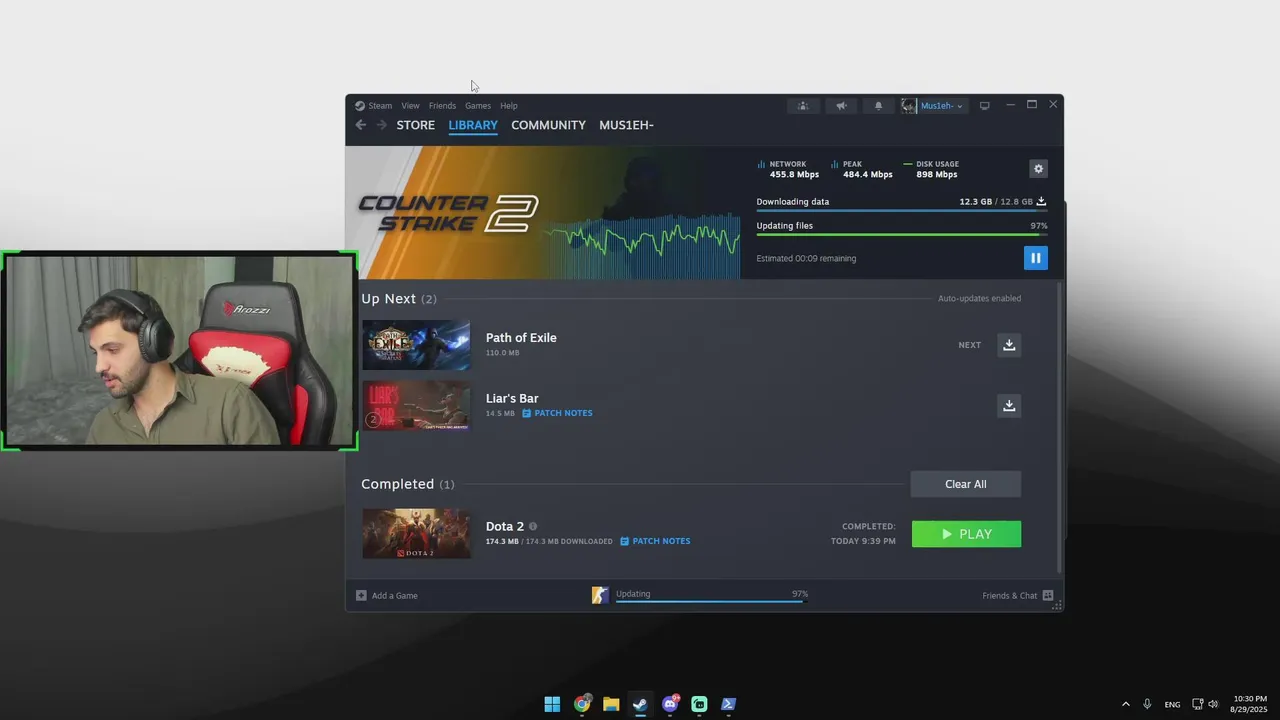
Task: Click download icon beside 12.8 GB
Action: (1041, 201)
